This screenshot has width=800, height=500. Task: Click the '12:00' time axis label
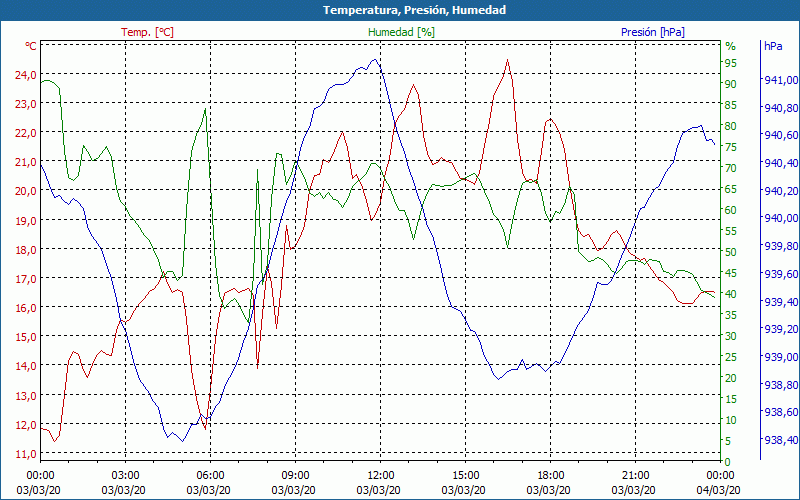click(380, 476)
